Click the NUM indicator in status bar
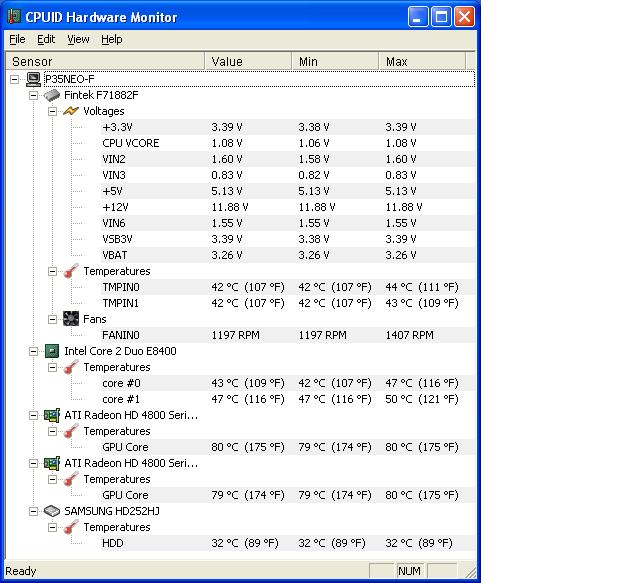Viewport: 640px width, 583px height. click(409, 571)
